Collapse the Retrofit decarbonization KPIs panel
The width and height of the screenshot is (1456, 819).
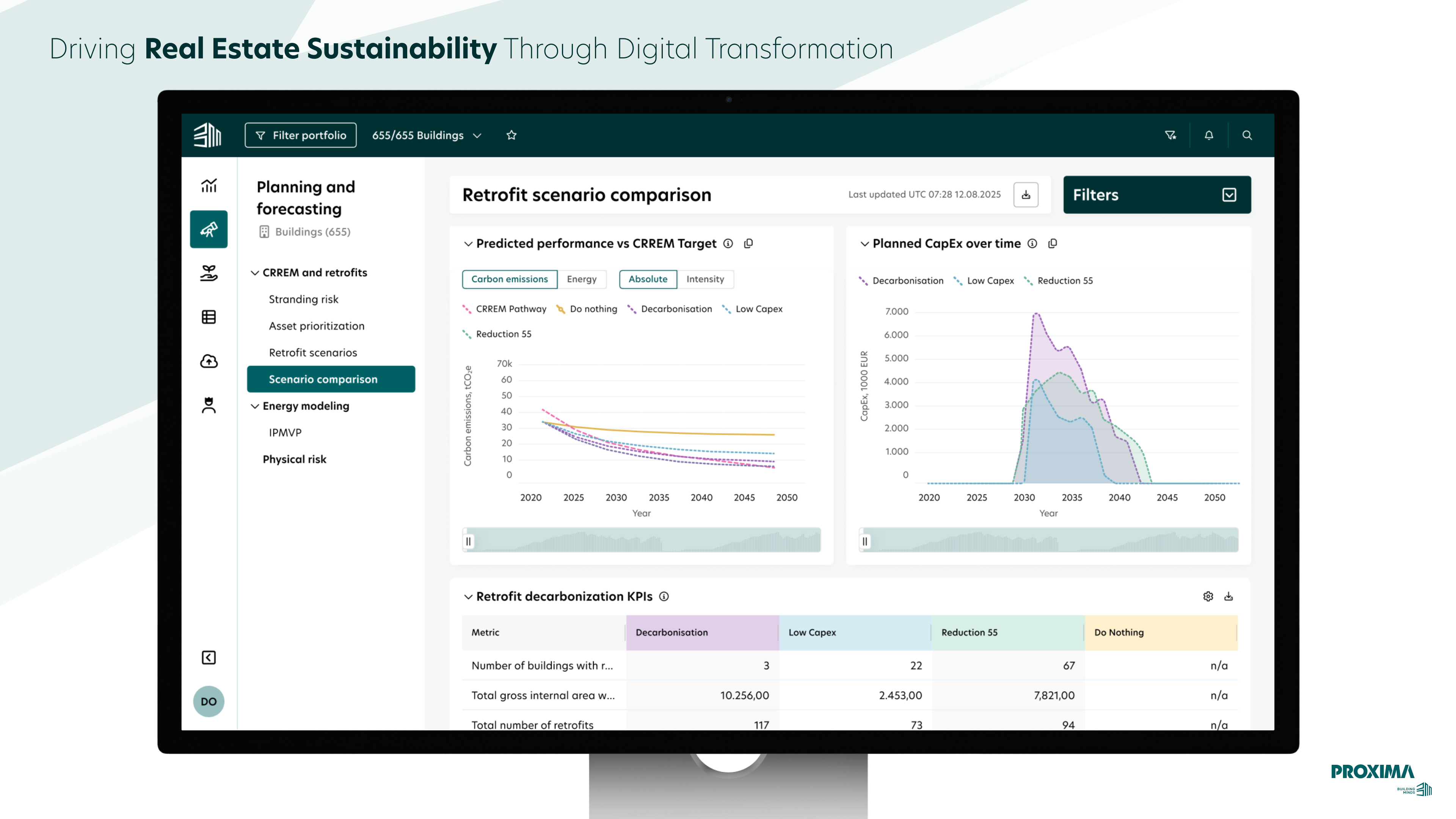pyautogui.click(x=468, y=596)
